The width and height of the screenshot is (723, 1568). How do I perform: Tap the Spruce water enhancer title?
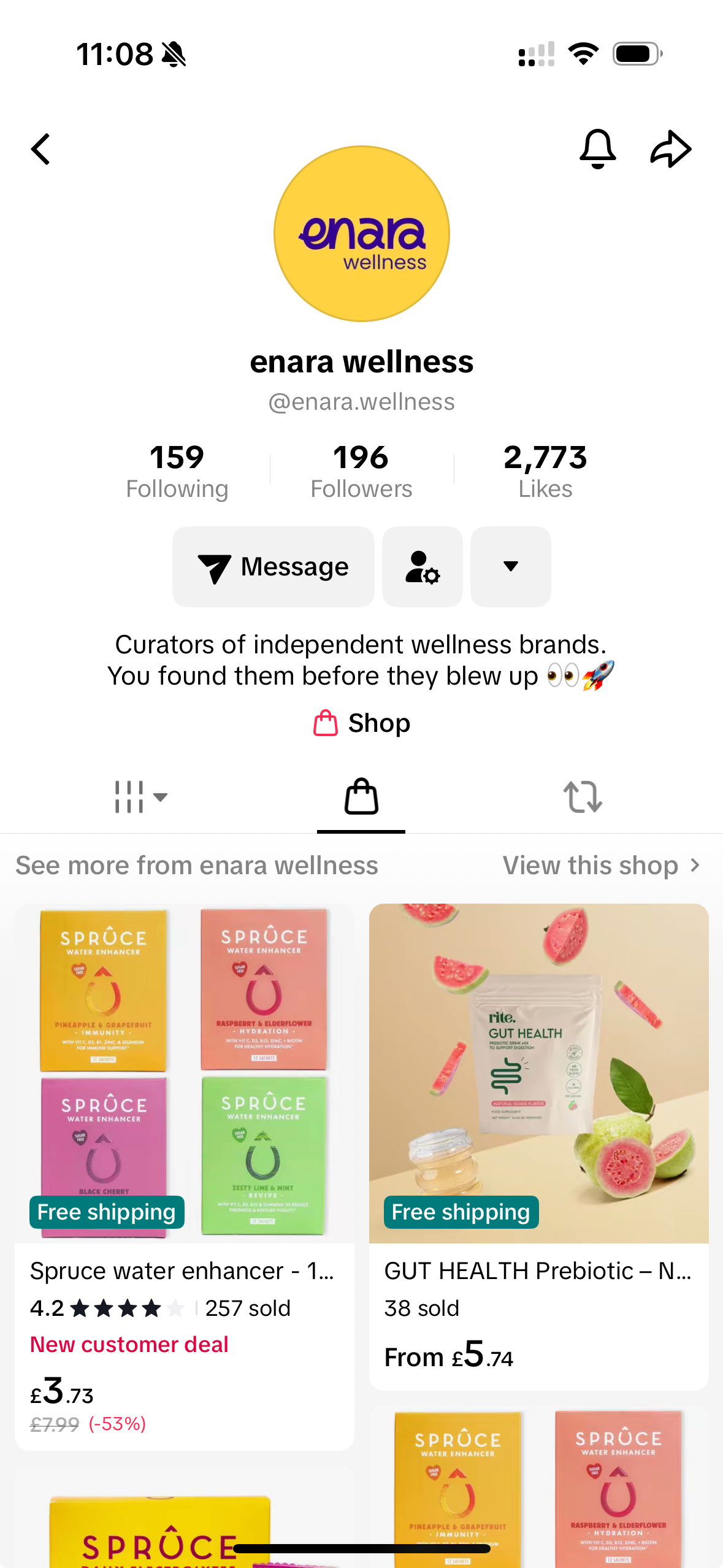point(182,1271)
